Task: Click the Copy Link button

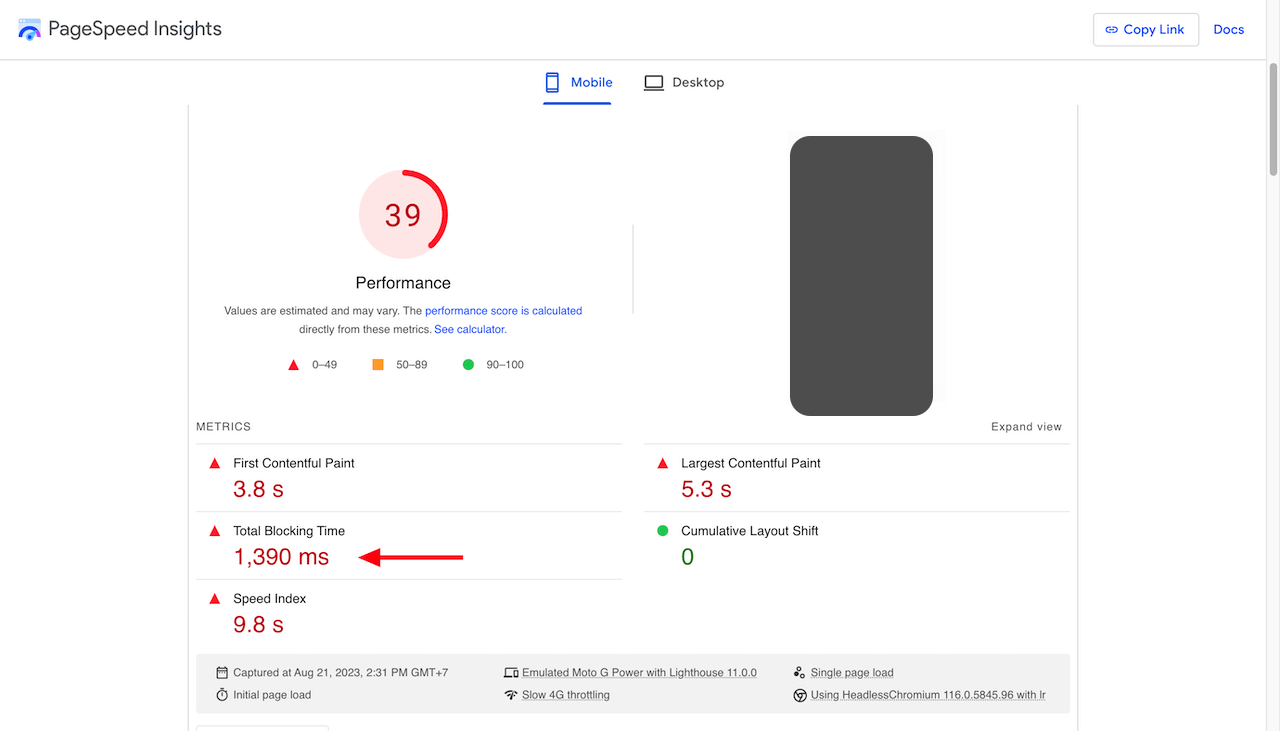Action: (x=1146, y=30)
